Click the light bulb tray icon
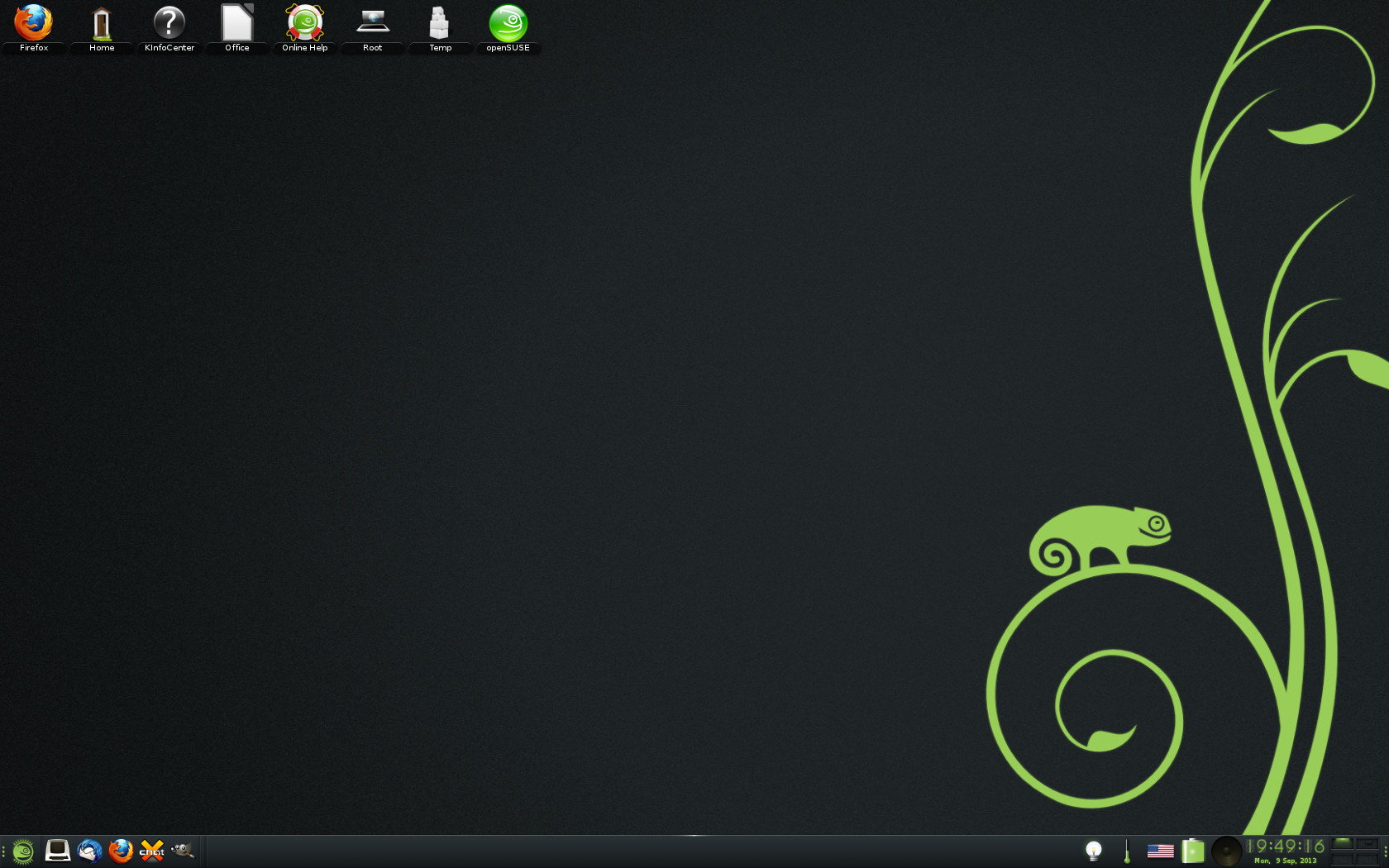Screen dimensions: 1389x868 pyautogui.click(x=1094, y=851)
